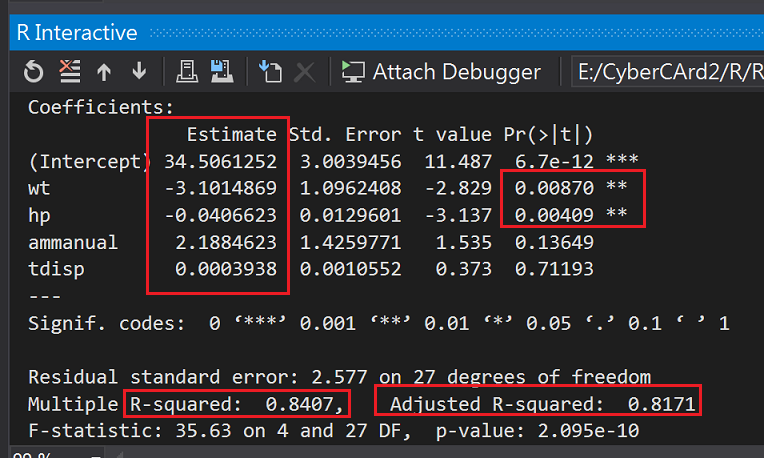This screenshot has width=764, height=458.
Task: Click the Estimate column header
Action: click(232, 134)
